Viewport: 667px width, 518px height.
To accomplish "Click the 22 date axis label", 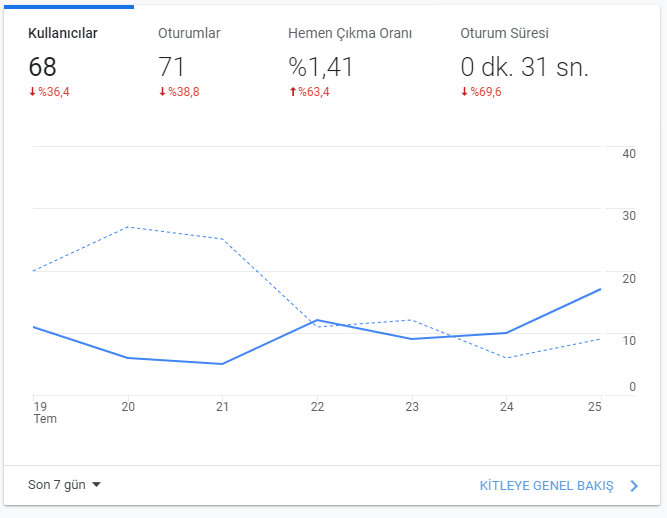I will [x=317, y=407].
